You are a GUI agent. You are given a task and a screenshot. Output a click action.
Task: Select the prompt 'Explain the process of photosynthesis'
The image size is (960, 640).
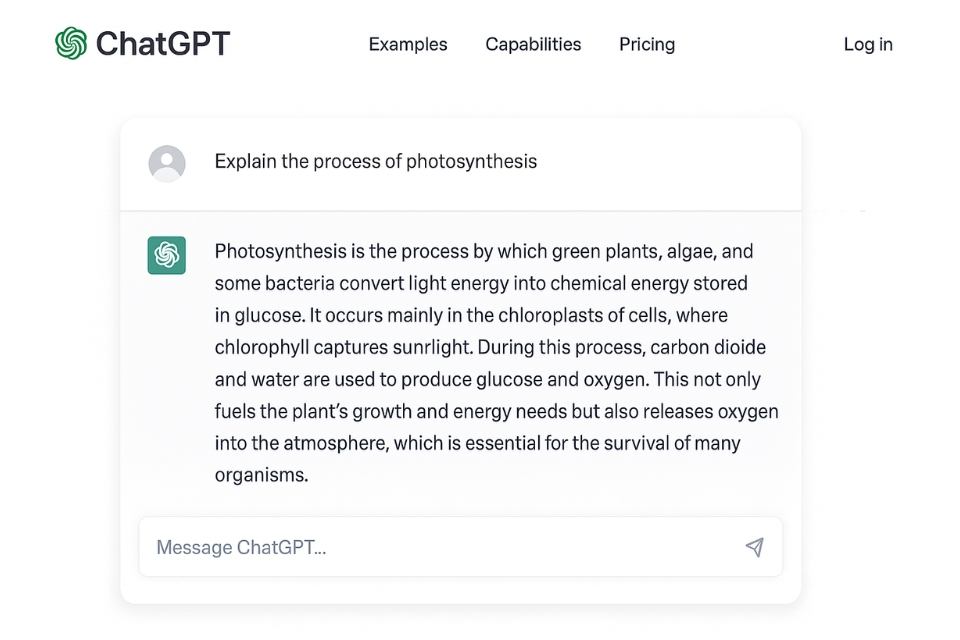[375, 161]
